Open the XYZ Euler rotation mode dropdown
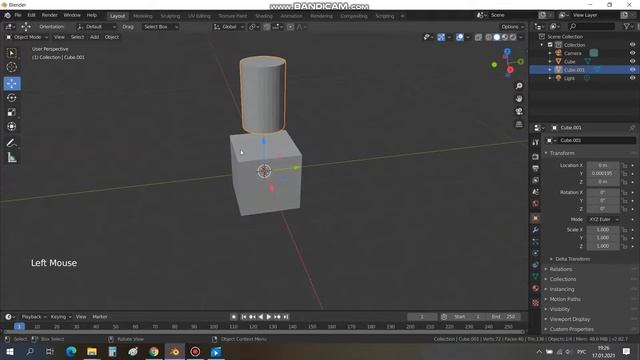This screenshot has height=360, width=640. point(603,220)
